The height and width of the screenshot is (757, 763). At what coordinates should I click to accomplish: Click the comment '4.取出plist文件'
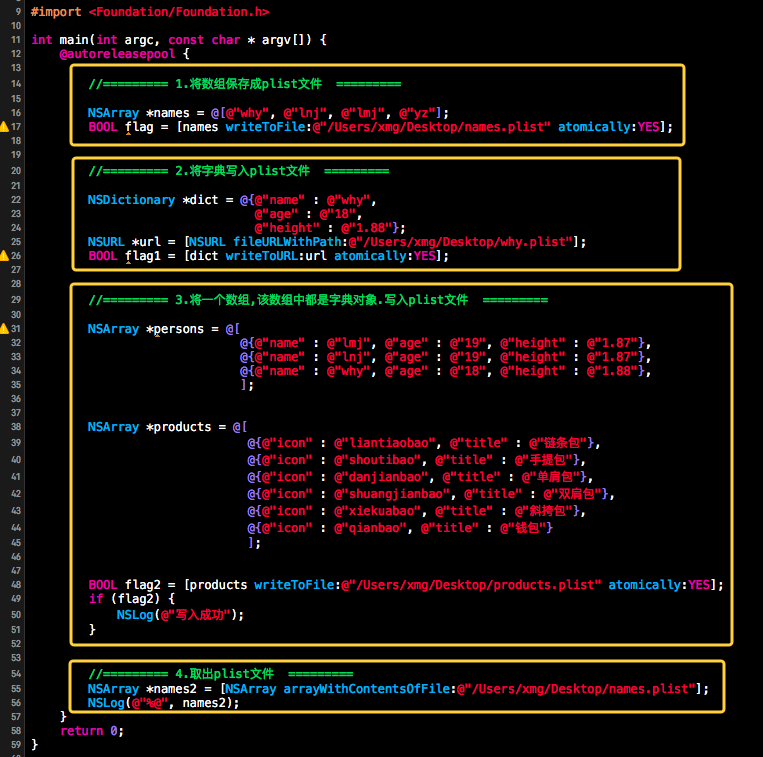(224, 674)
